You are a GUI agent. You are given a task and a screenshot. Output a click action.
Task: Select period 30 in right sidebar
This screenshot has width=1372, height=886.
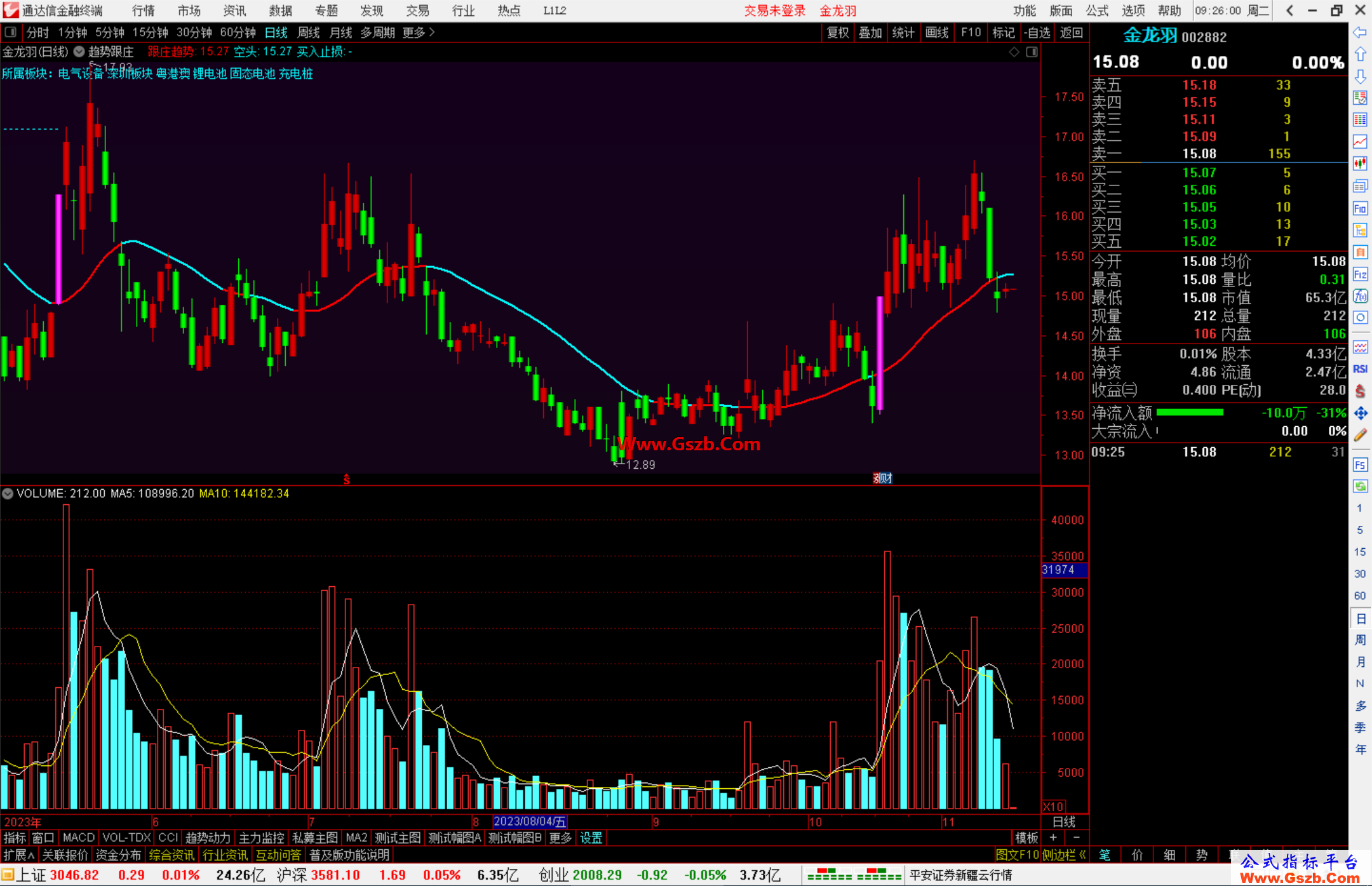1360,574
